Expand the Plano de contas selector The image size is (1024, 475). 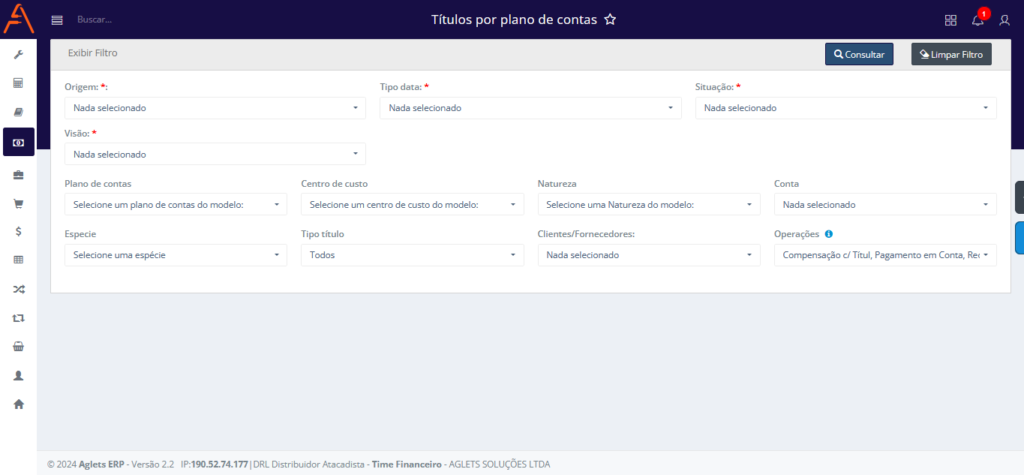coord(176,205)
